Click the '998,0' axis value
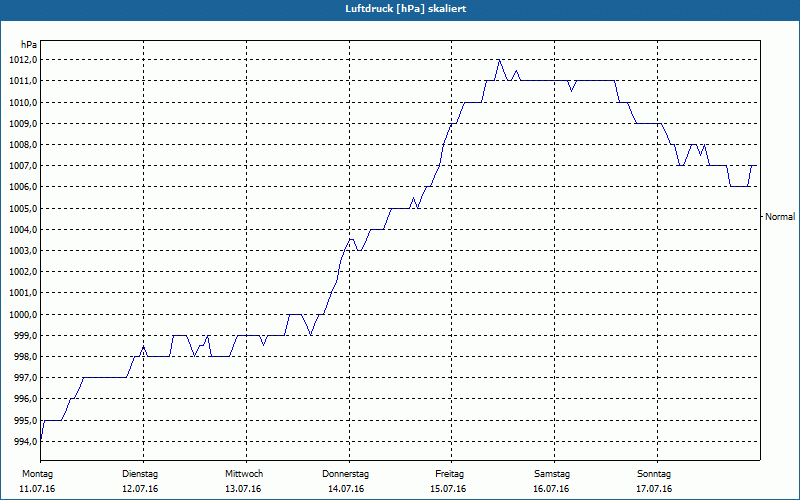The image size is (800, 500). 26,357
